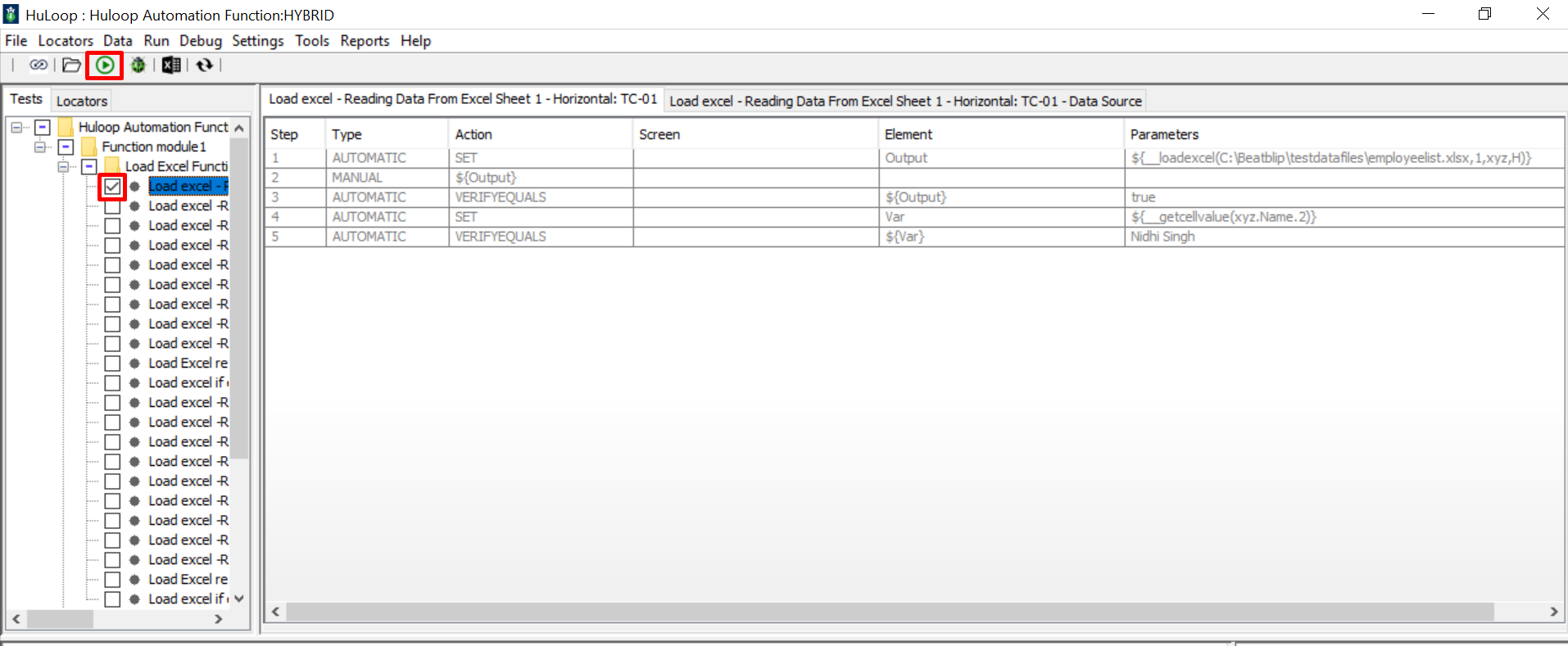The image size is (1568, 646).
Task: Click the Refresh arrows toolbar icon
Action: (x=204, y=65)
